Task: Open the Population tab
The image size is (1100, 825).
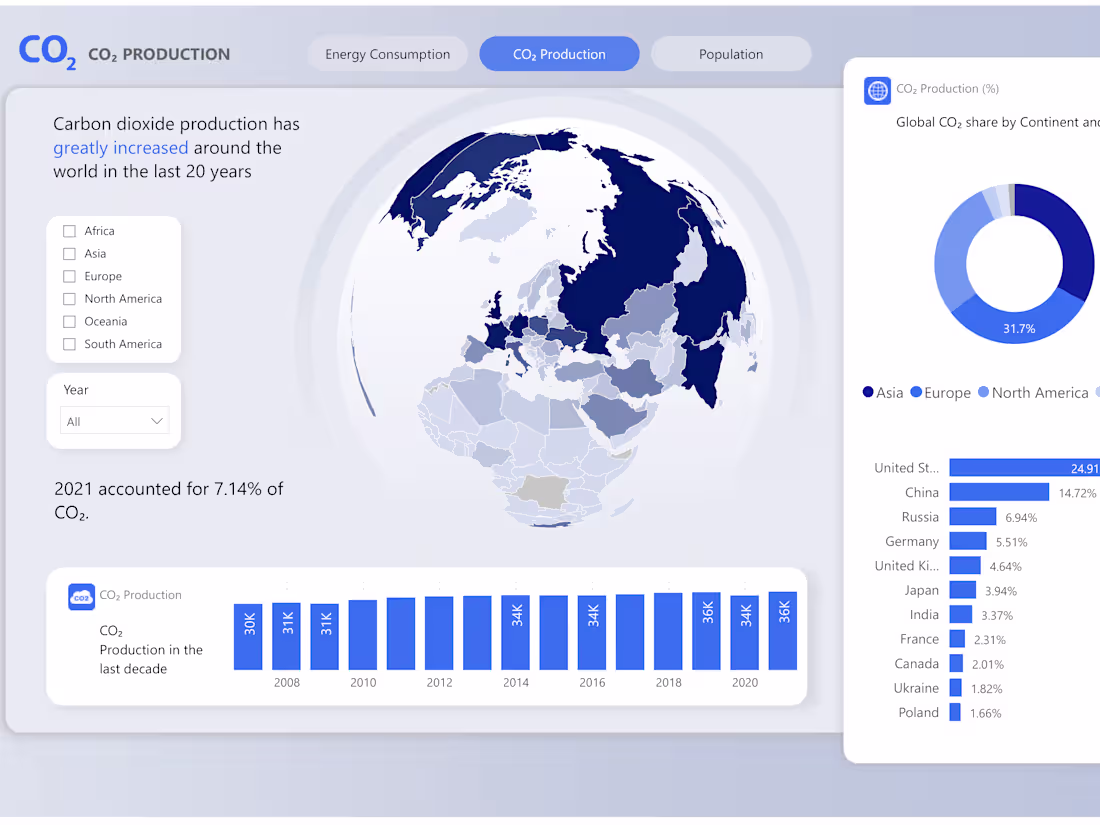Action: pos(731,53)
